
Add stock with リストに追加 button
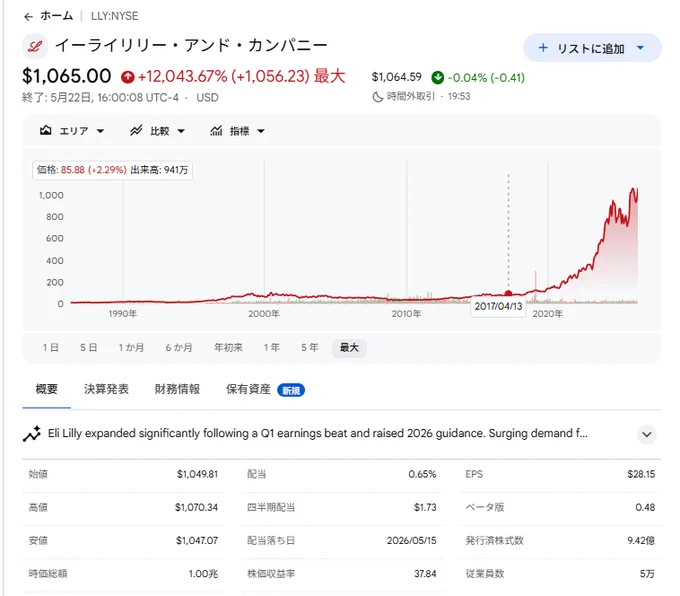(592, 48)
